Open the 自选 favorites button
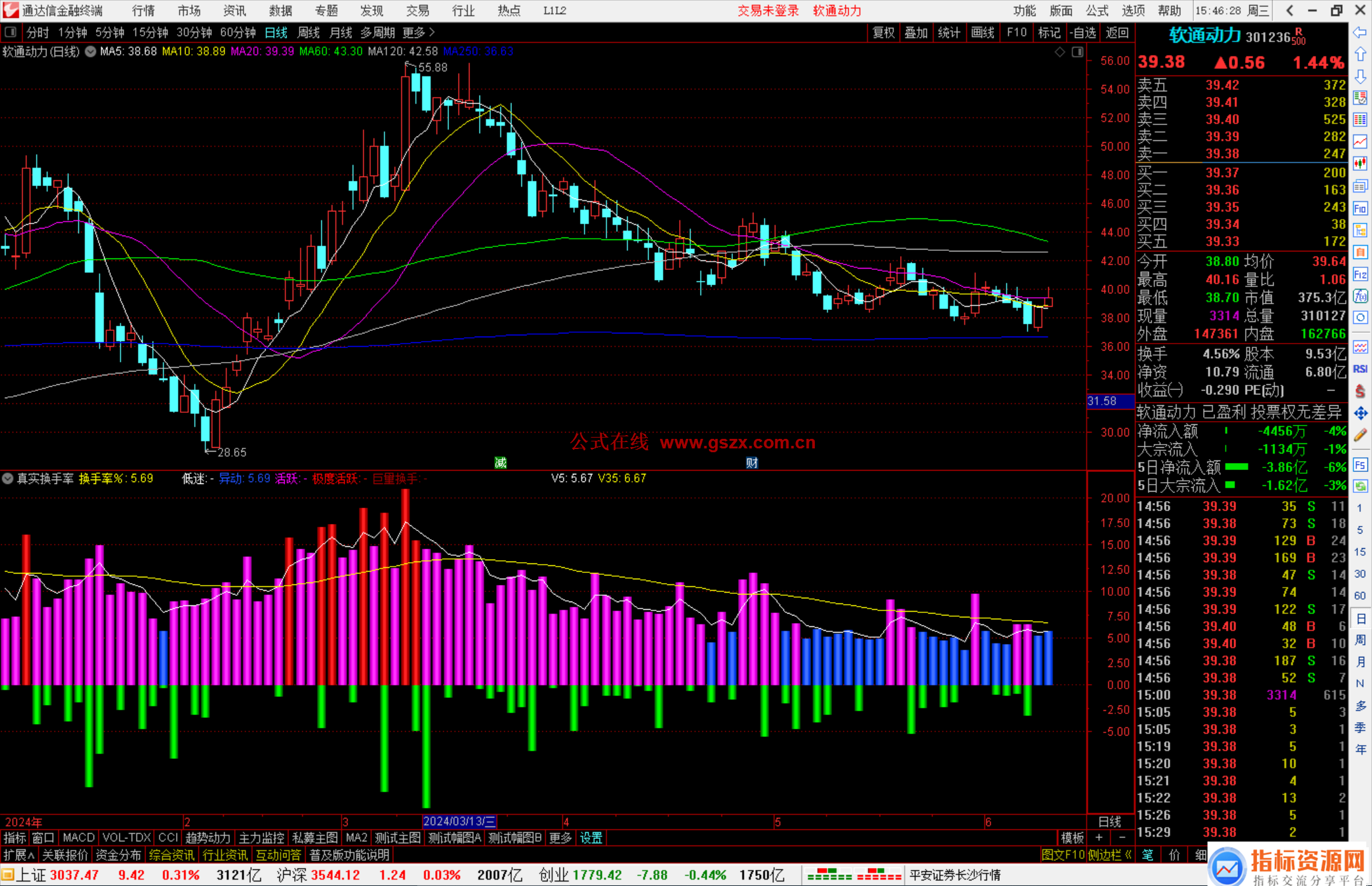Screen dimensions: 1372x886 pyautogui.click(x=1083, y=32)
